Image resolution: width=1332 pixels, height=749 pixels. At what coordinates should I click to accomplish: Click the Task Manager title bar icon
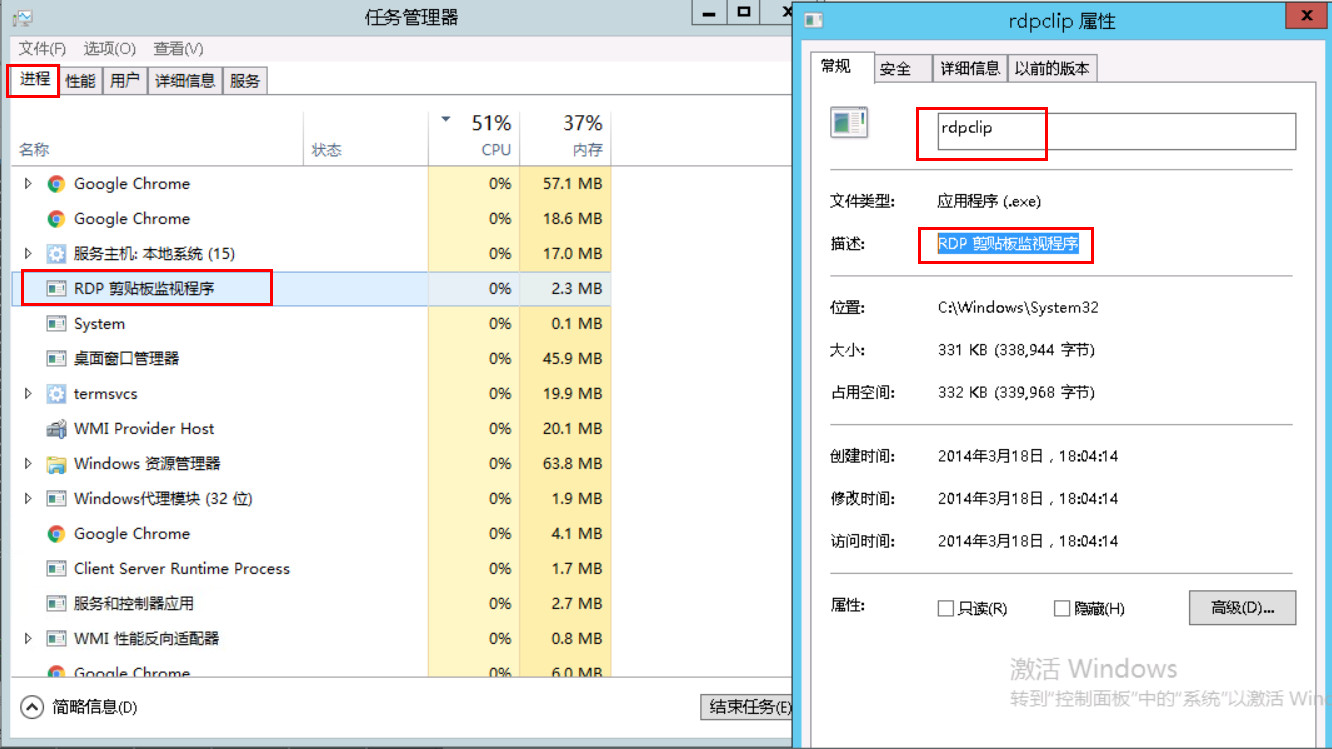click(x=21, y=18)
